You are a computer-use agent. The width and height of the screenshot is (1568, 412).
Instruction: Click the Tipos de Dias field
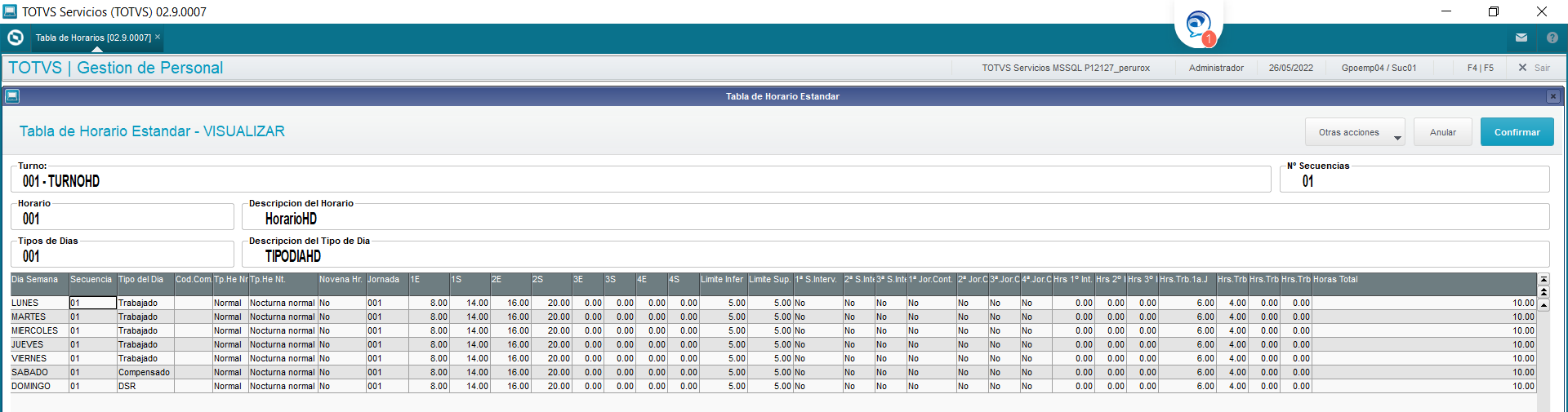[x=122, y=256]
